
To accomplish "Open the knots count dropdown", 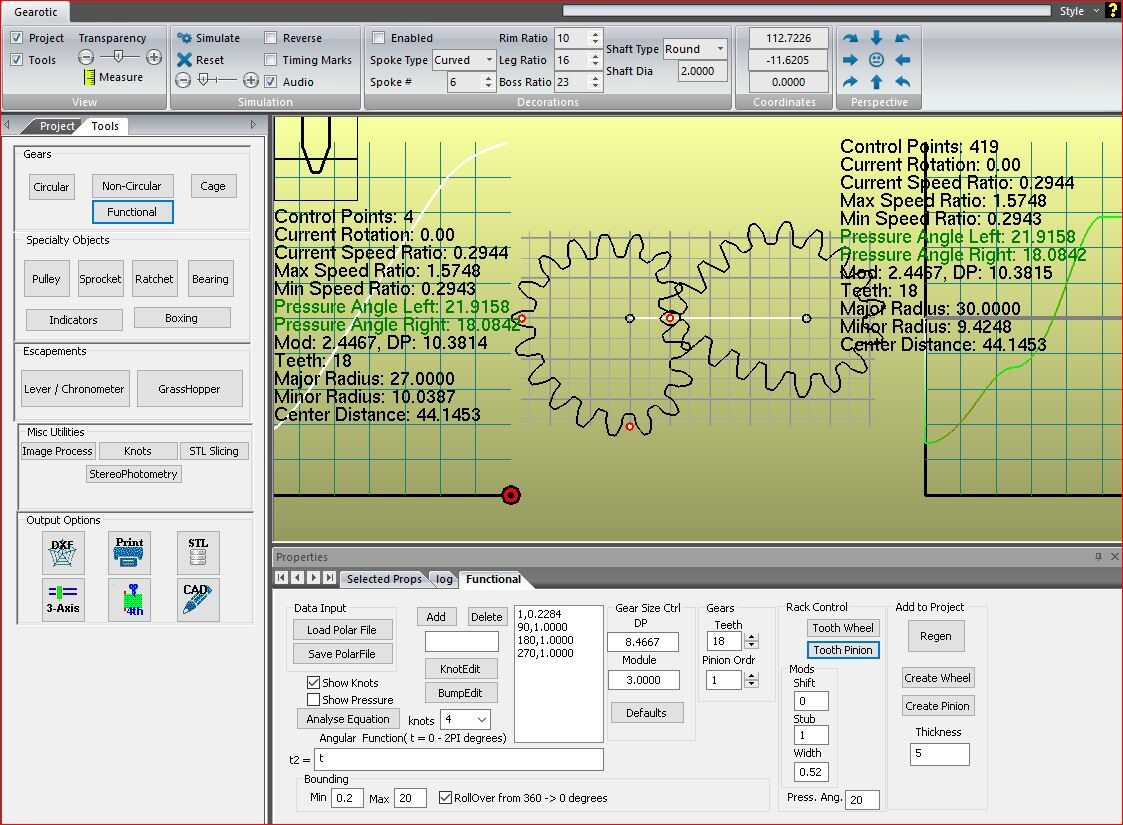I will pyautogui.click(x=482, y=719).
